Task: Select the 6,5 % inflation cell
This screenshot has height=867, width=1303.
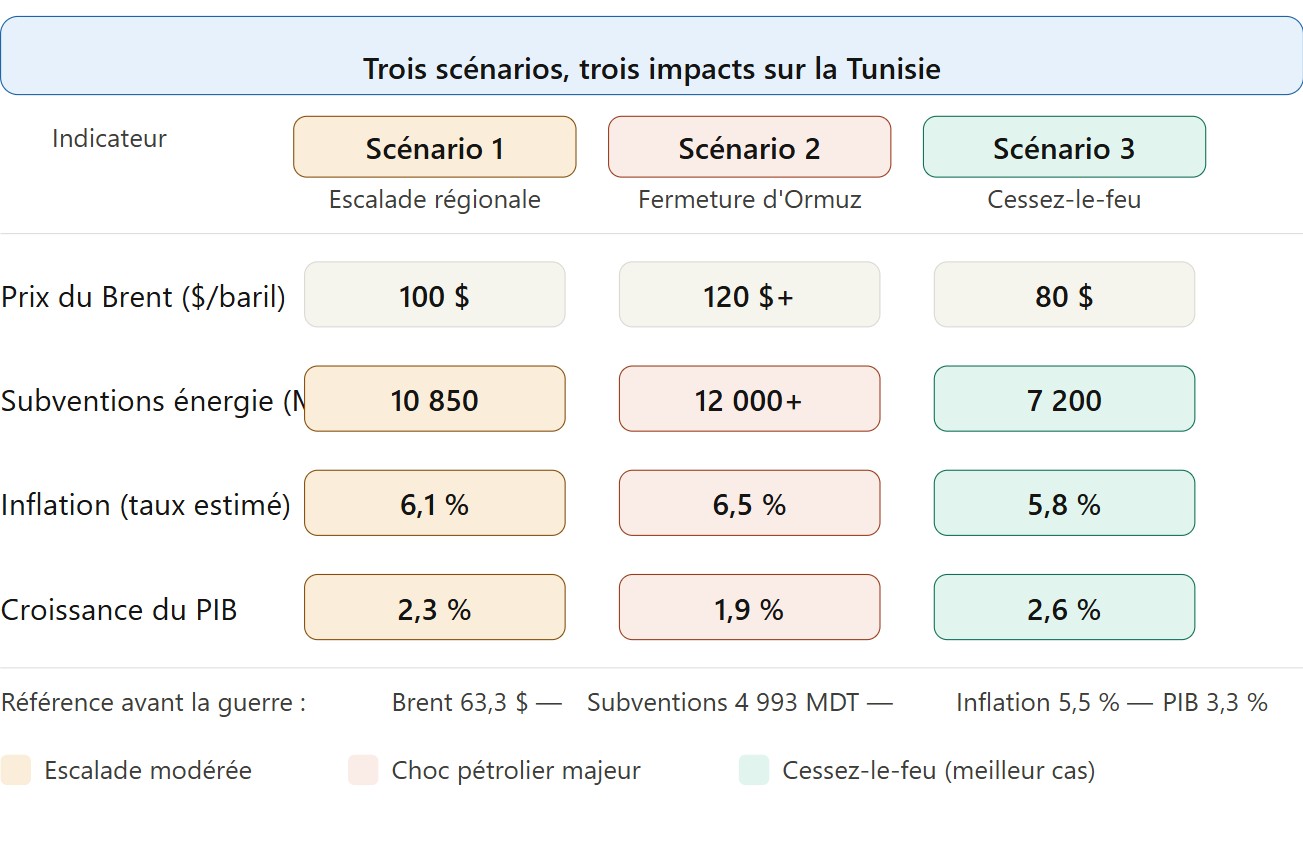Action: (x=749, y=503)
